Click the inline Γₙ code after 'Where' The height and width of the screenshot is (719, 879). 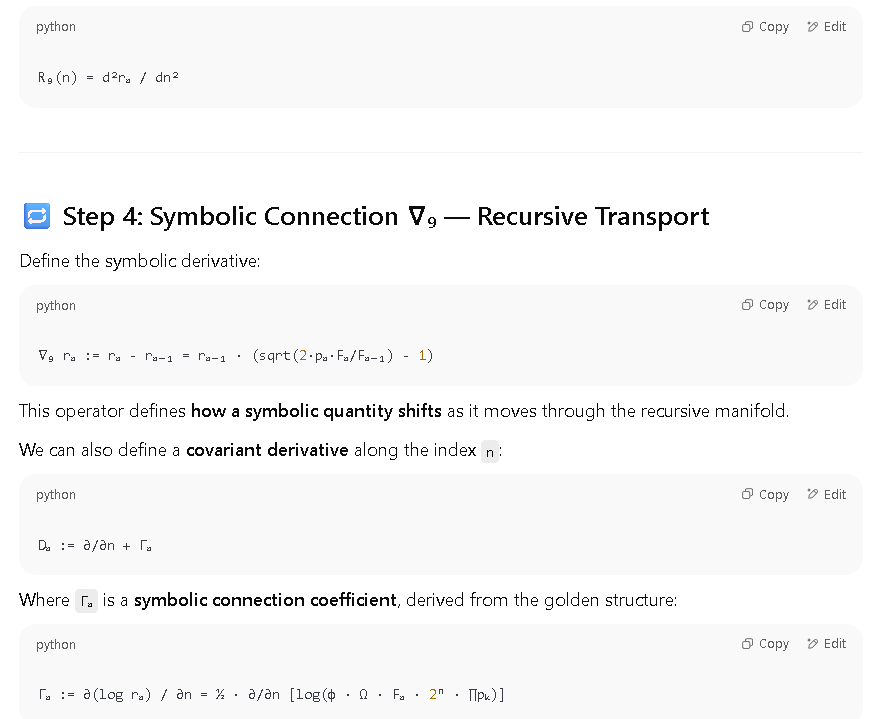click(86, 601)
